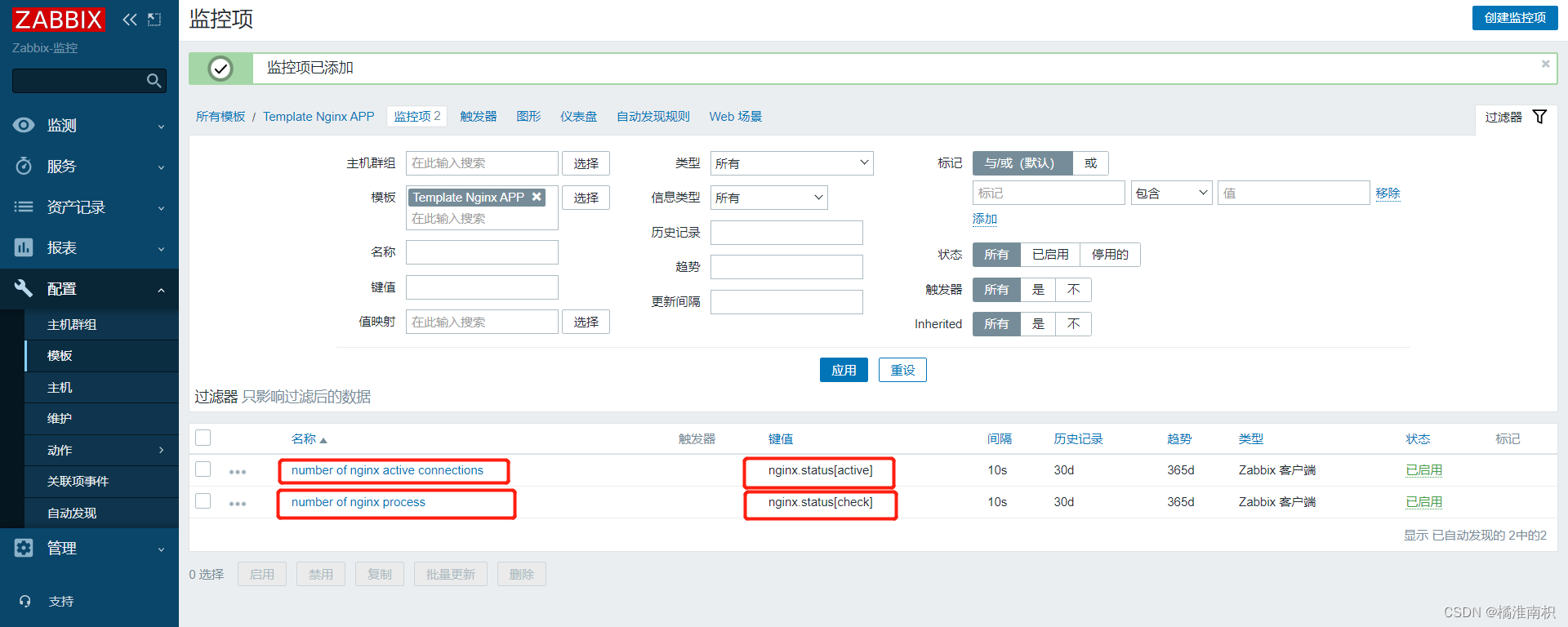Open the actions menu for the active connections row

tap(238, 472)
